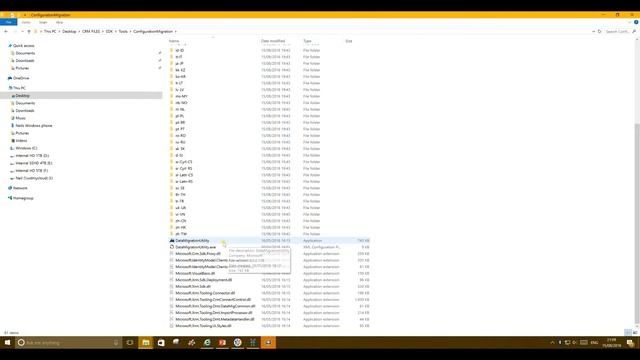Open the sk-SK folder
The width and height of the screenshot is (640, 360).
pos(180,148)
